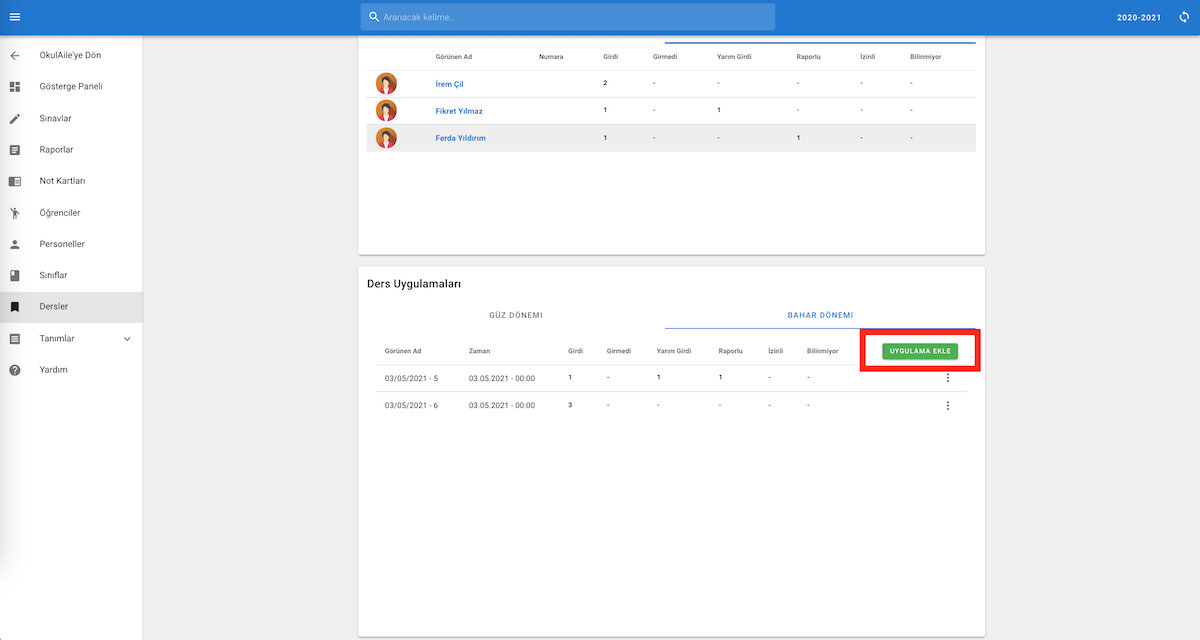Click the Tanımlar list icon
The height and width of the screenshot is (640, 1200).
(x=15, y=339)
